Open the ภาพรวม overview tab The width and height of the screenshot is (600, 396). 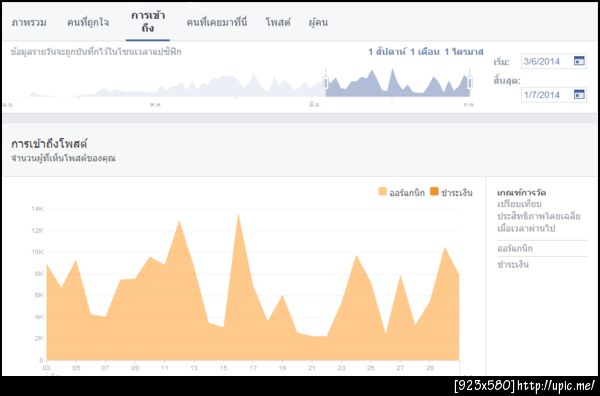pos(29,23)
